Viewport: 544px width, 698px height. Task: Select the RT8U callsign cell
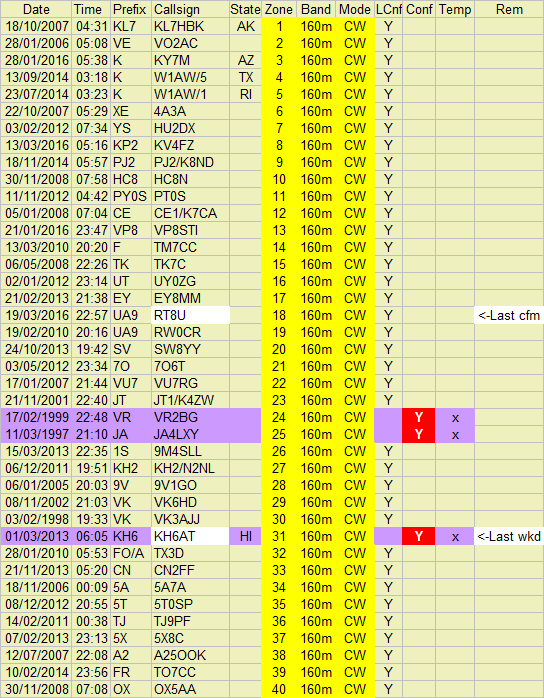[x=191, y=315]
